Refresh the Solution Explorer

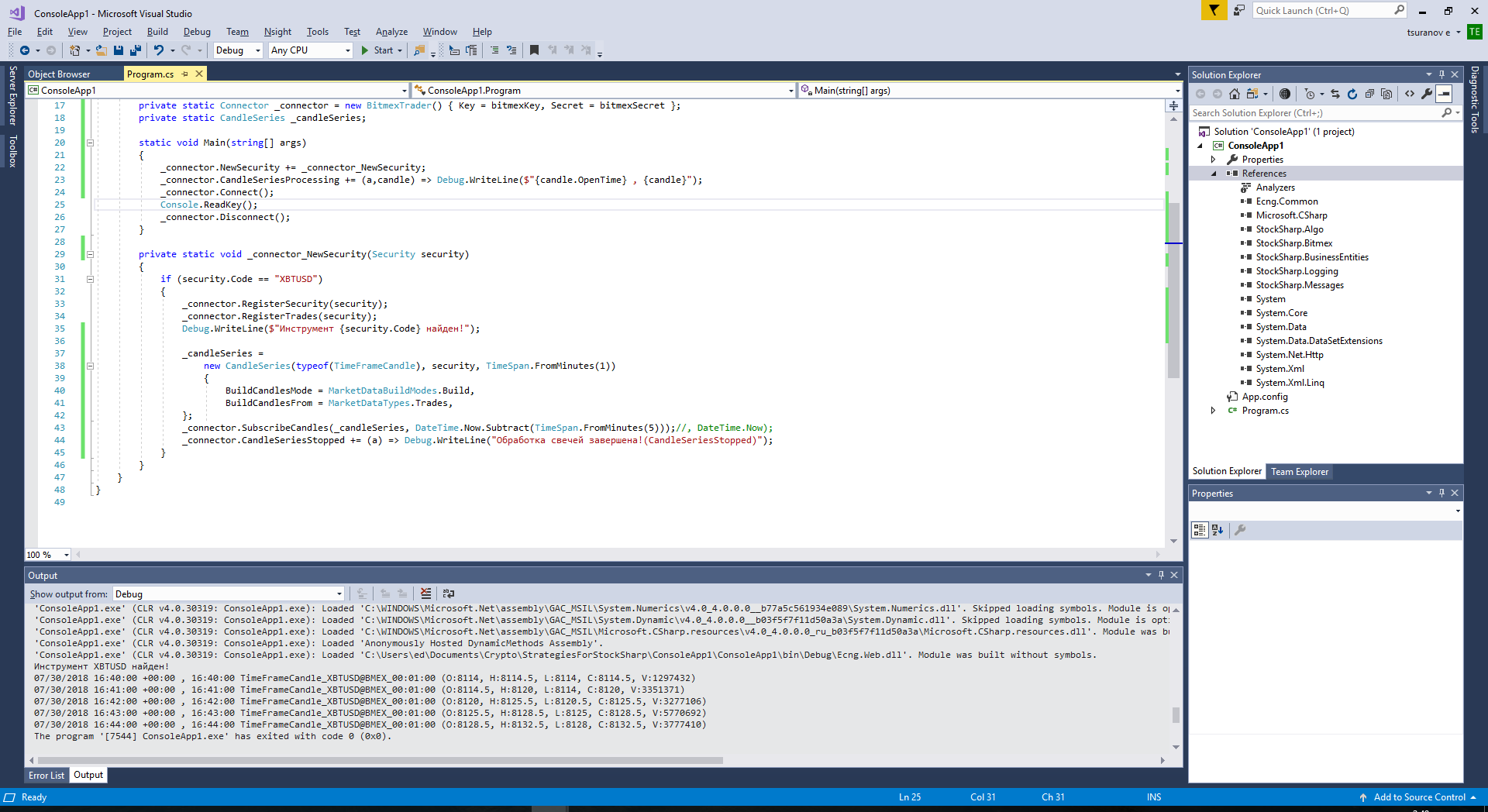1352,94
